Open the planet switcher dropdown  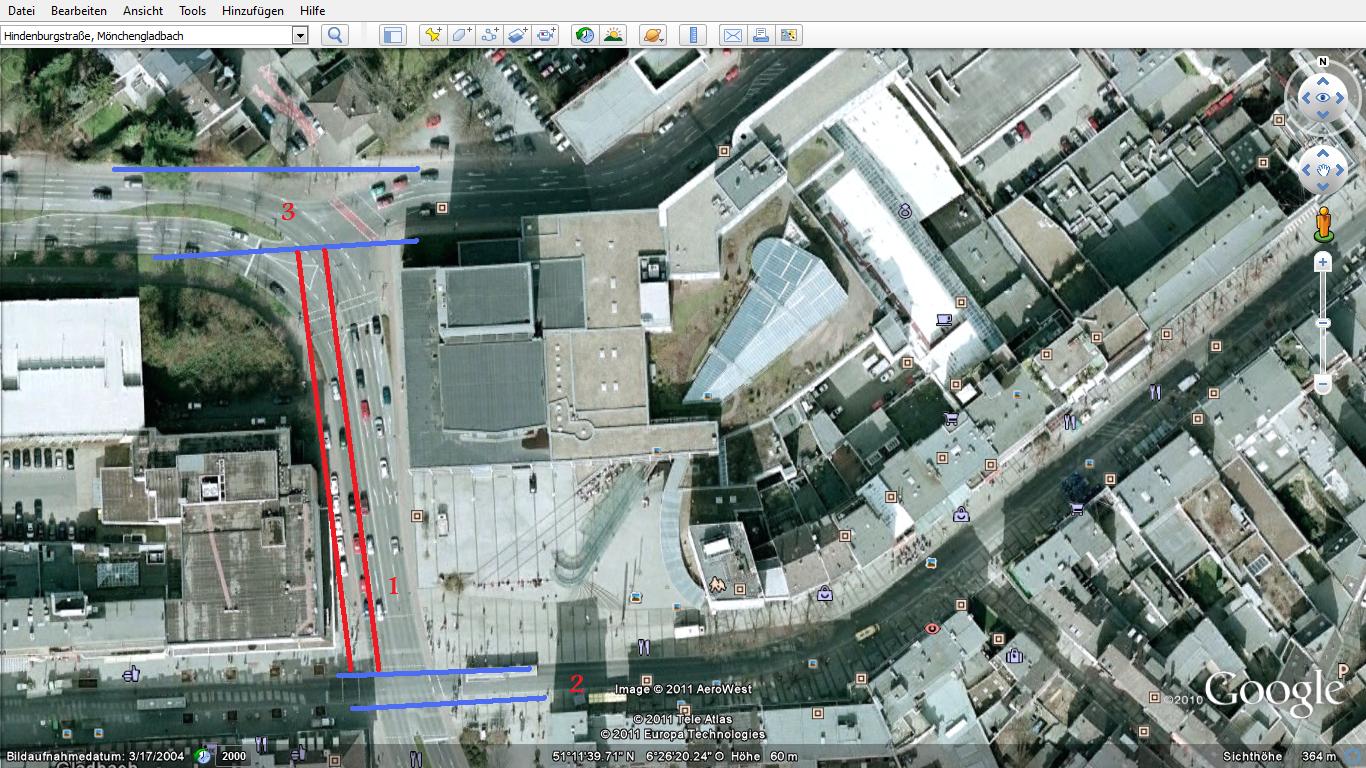tap(652, 35)
